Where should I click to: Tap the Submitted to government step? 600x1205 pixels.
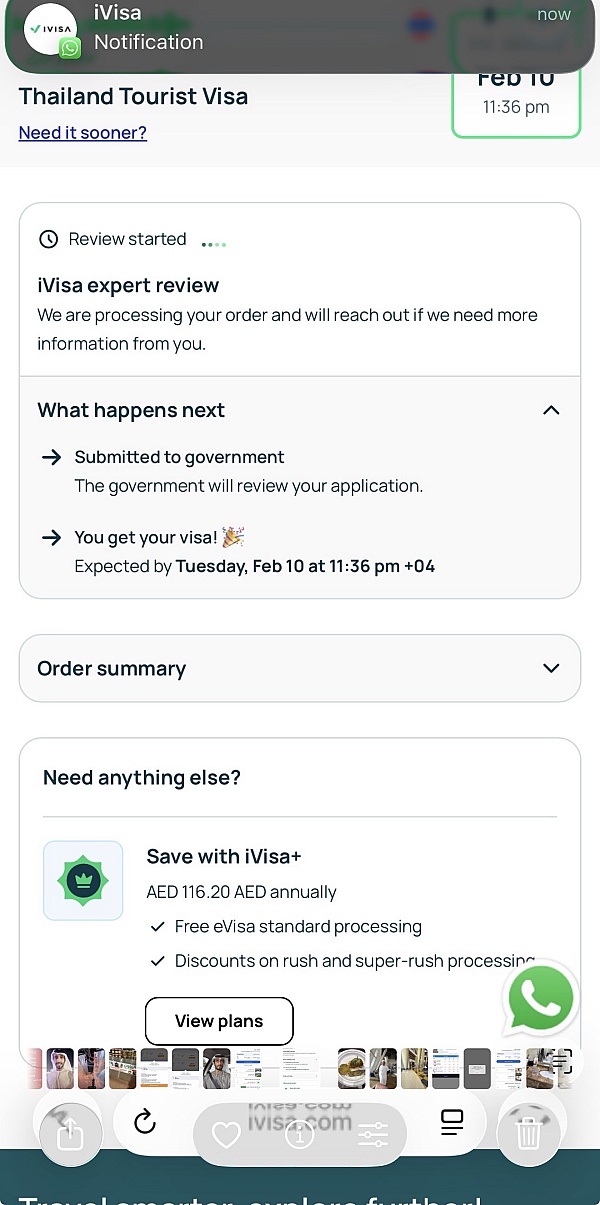[x=180, y=457]
